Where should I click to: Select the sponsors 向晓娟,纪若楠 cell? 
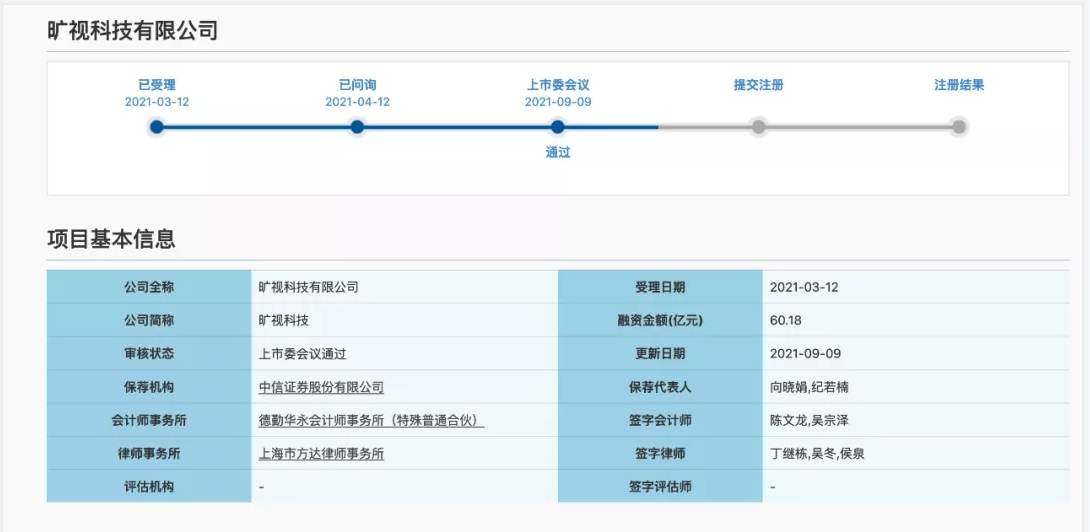tap(916, 387)
